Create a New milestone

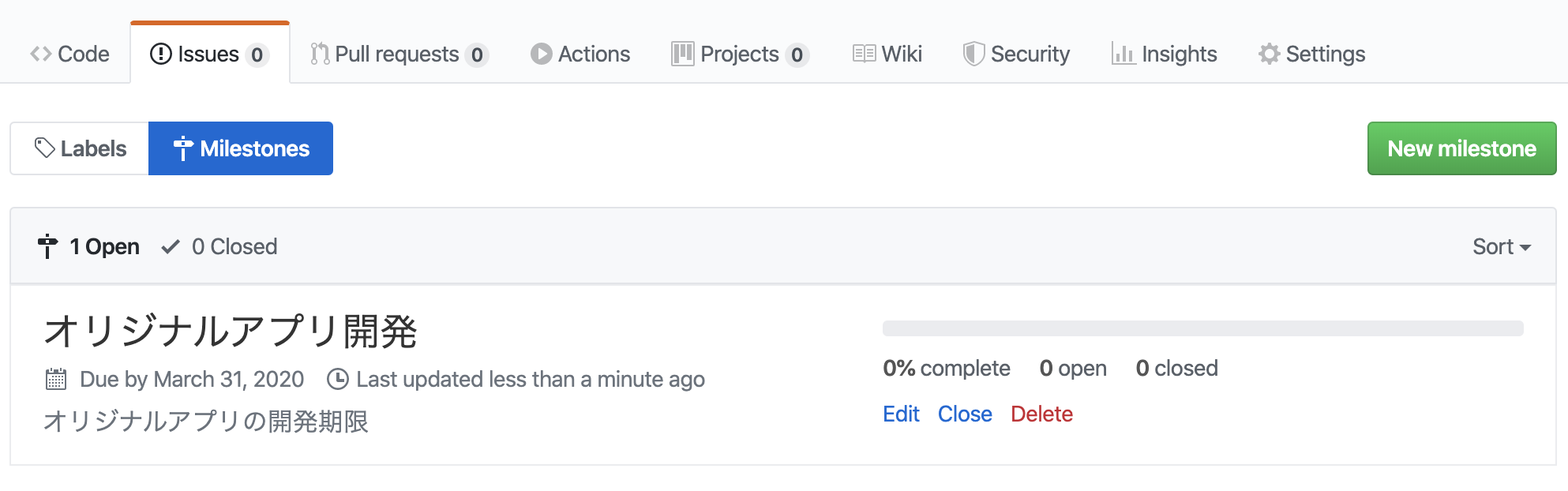[x=1461, y=148]
